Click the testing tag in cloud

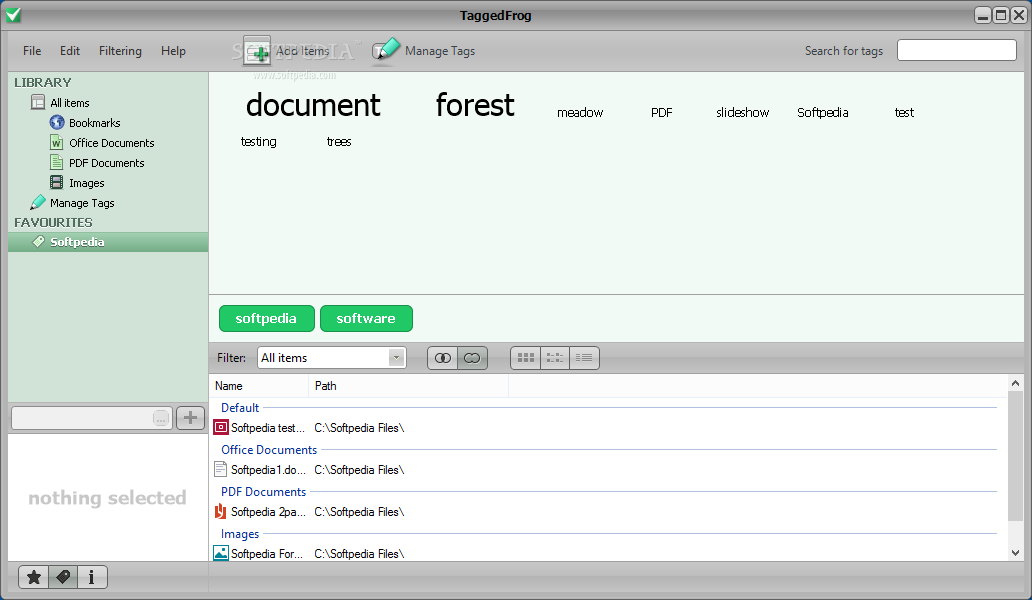(x=259, y=141)
